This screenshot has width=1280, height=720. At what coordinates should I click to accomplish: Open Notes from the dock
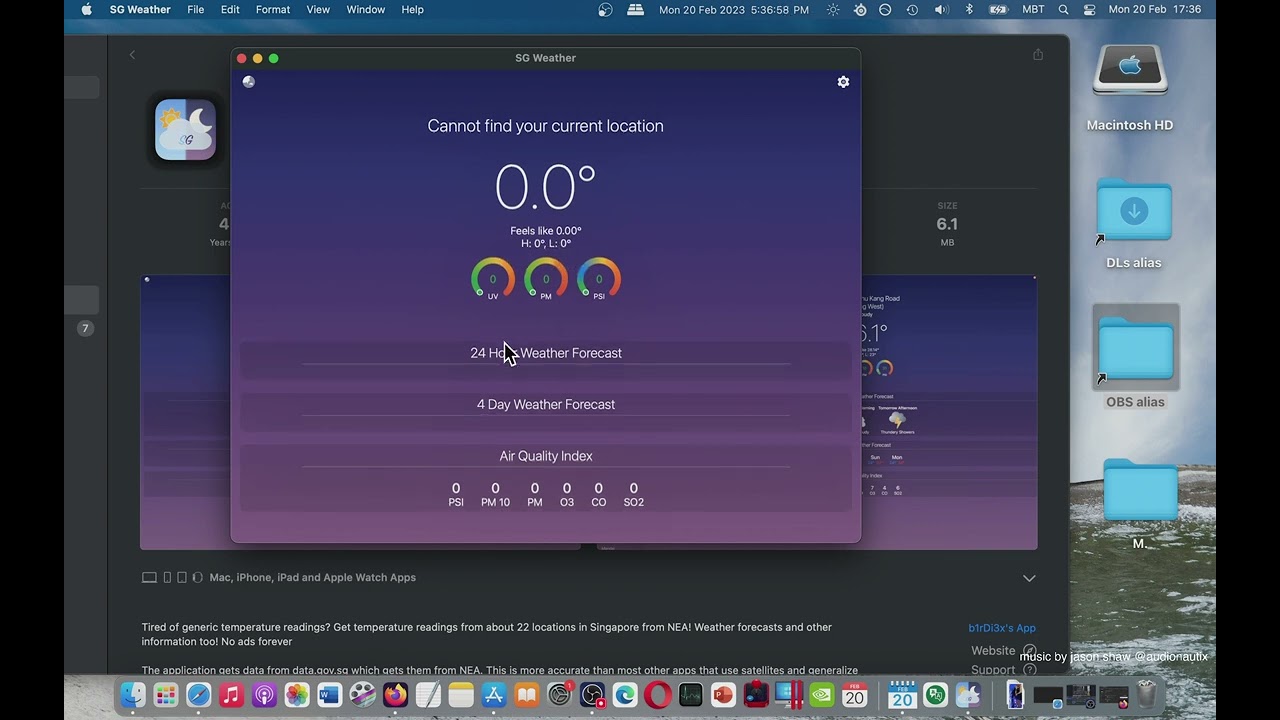tap(461, 695)
